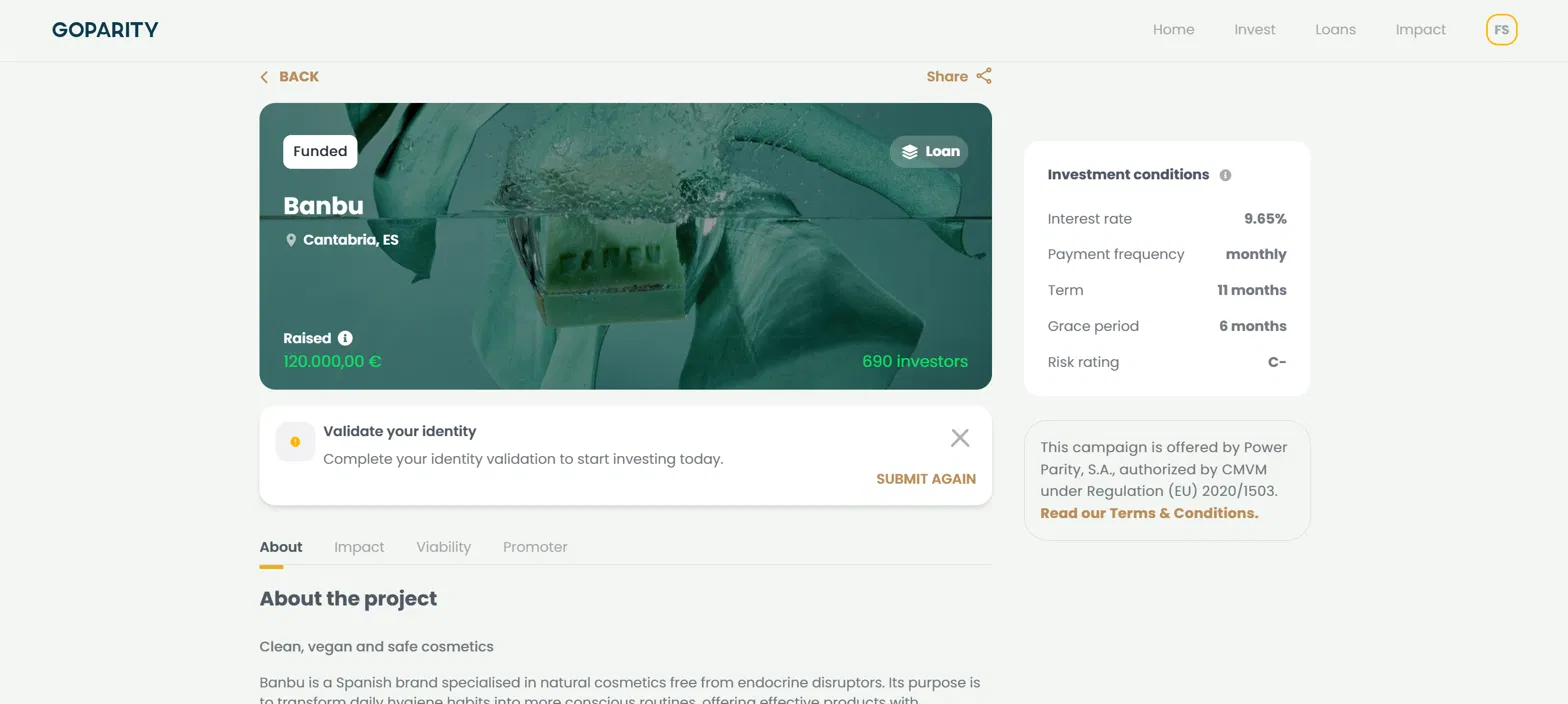This screenshot has width=1568, height=704.
Task: Open Read our Terms & Conditions link
Action: [x=1149, y=513]
